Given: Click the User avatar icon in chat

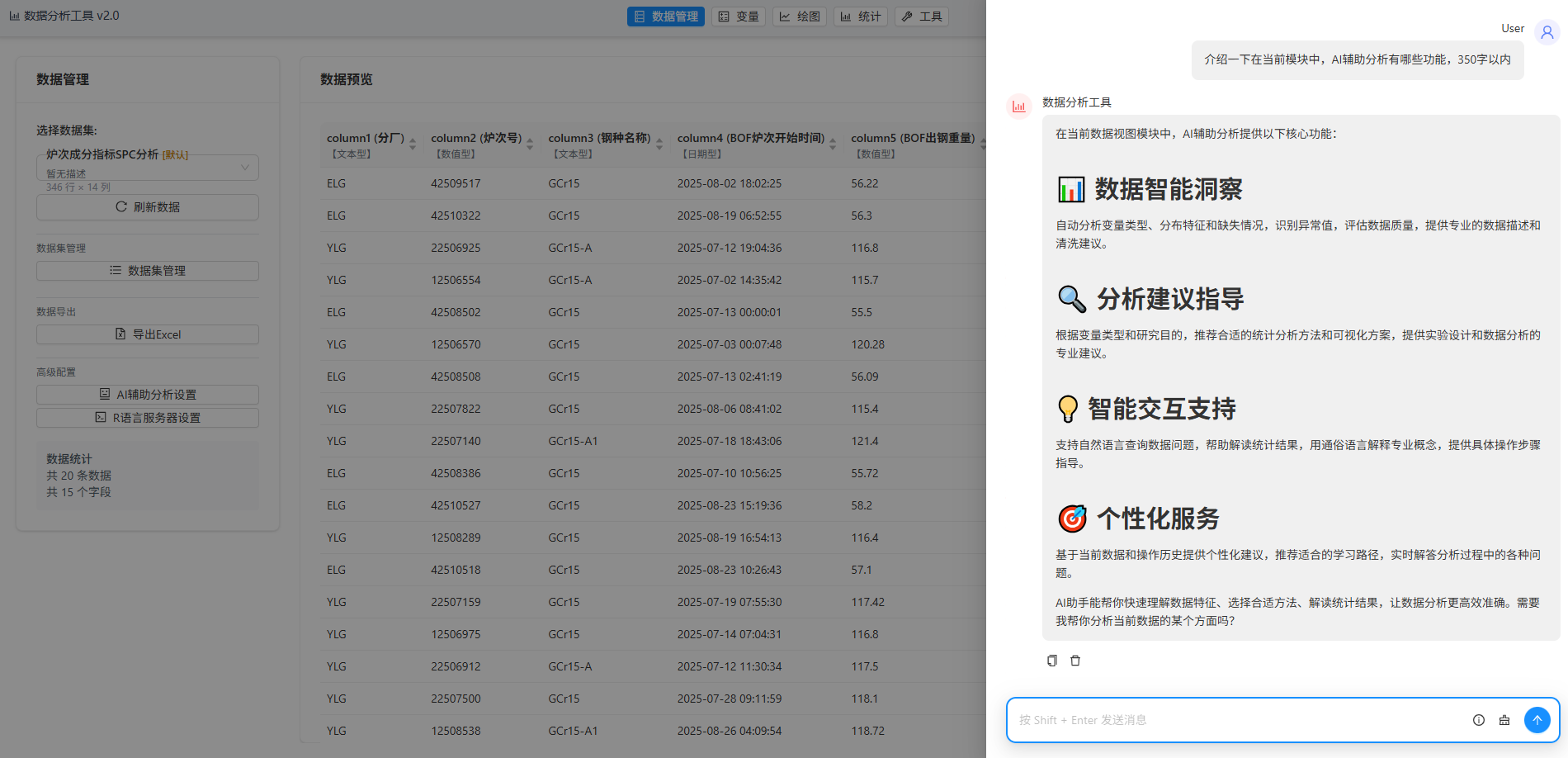Looking at the screenshot, I should [x=1547, y=32].
